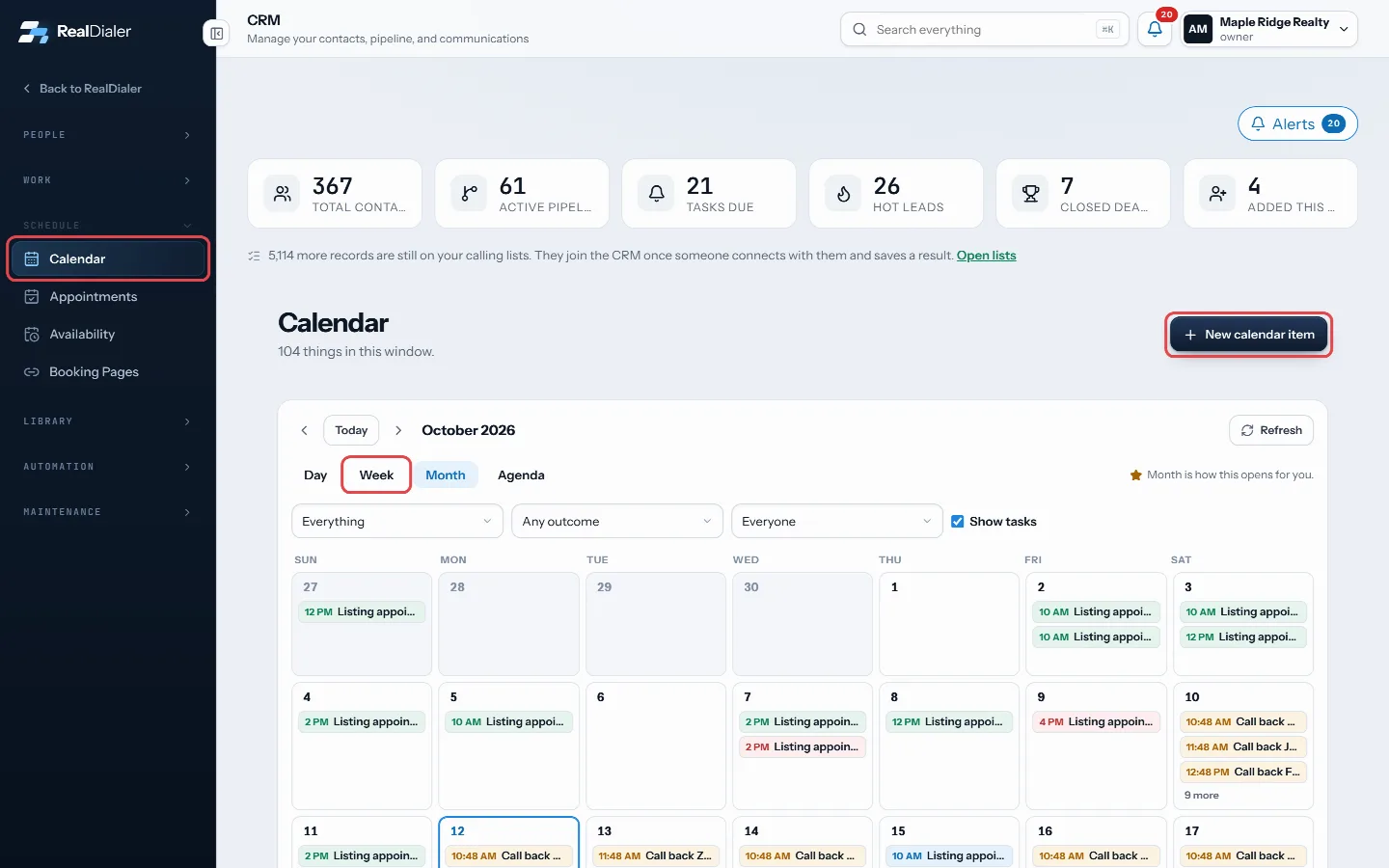This screenshot has width=1389, height=868.
Task: Click the October 2026 month heading
Action: tap(469, 430)
